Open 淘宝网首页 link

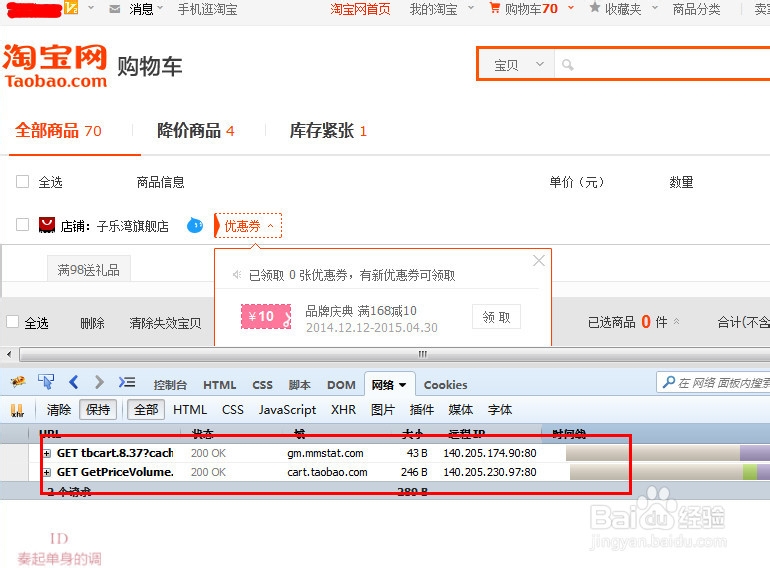click(x=360, y=9)
